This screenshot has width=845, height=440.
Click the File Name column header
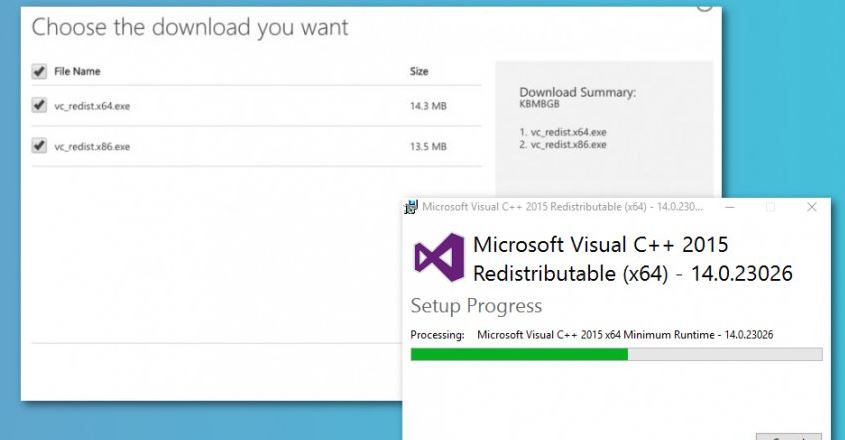click(x=77, y=71)
